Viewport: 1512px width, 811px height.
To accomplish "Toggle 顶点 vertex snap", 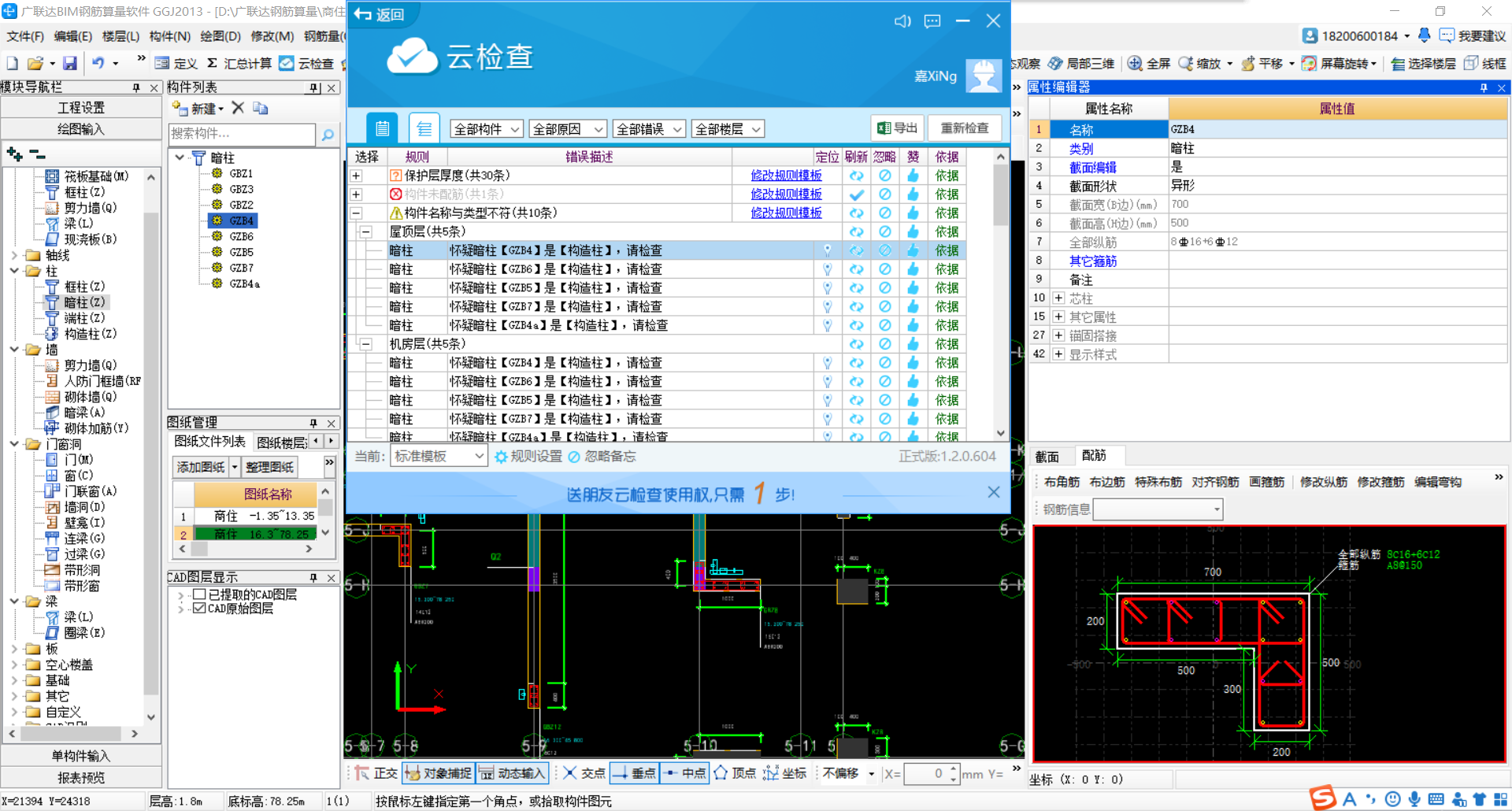I will tap(735, 773).
